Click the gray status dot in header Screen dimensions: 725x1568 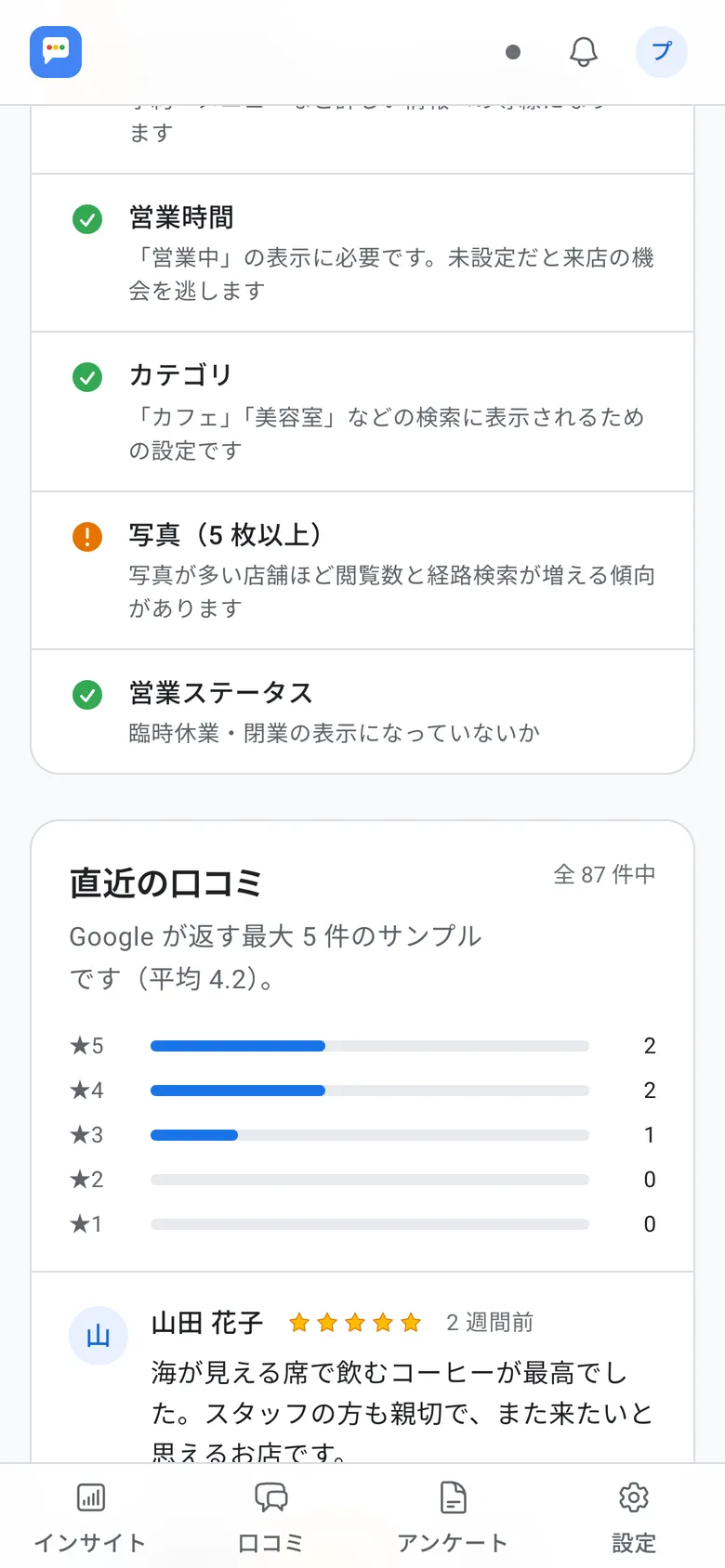(513, 52)
